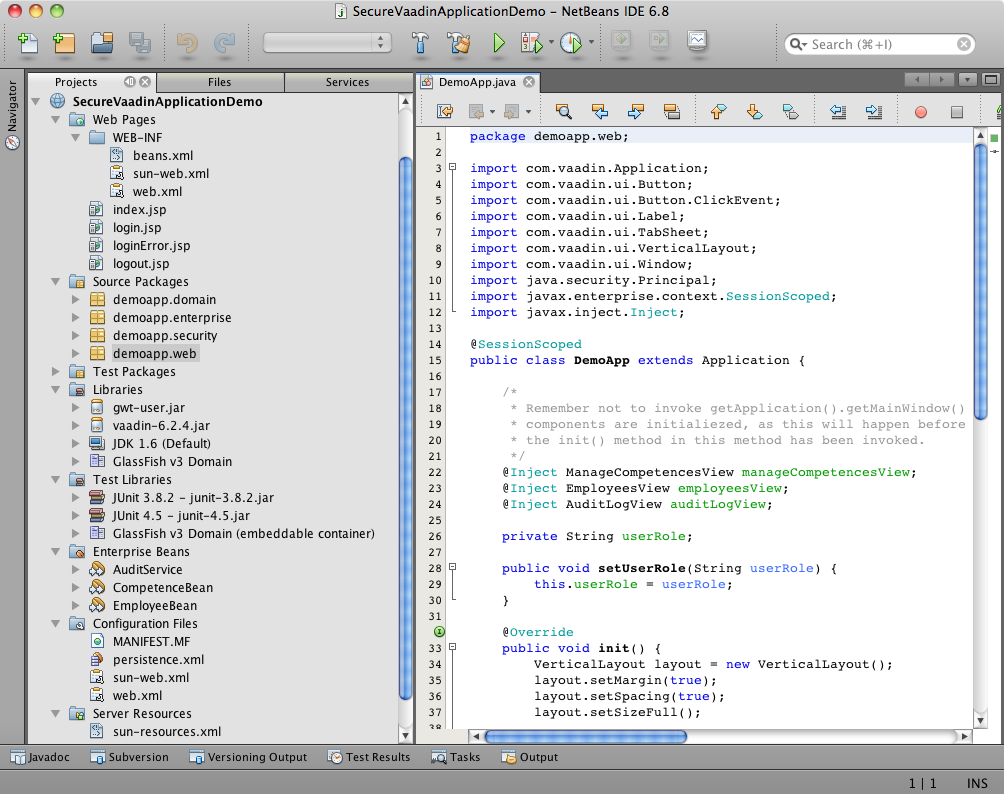Click the Find Selection magnifier icon
This screenshot has height=794, width=1004.
(563, 111)
